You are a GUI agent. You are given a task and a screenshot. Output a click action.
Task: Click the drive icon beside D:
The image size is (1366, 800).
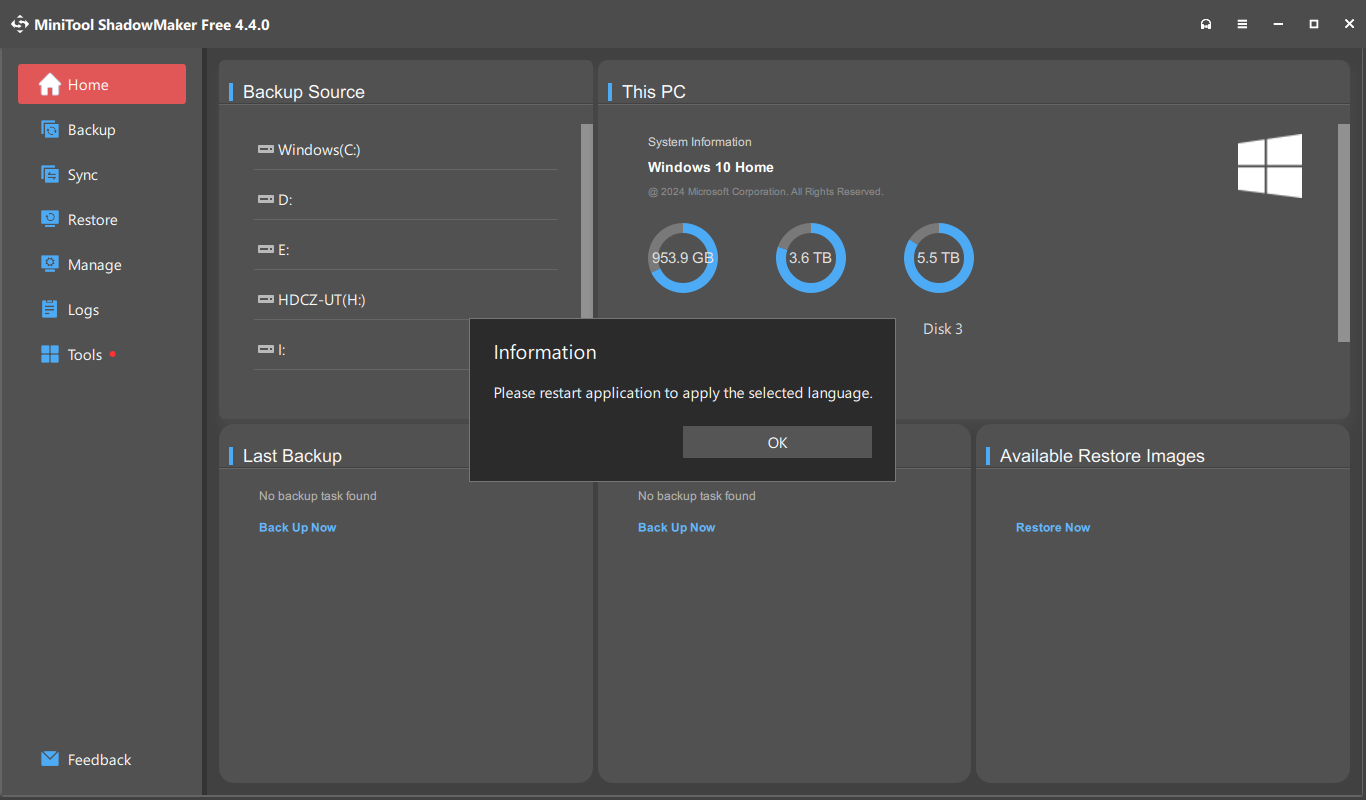pos(266,199)
